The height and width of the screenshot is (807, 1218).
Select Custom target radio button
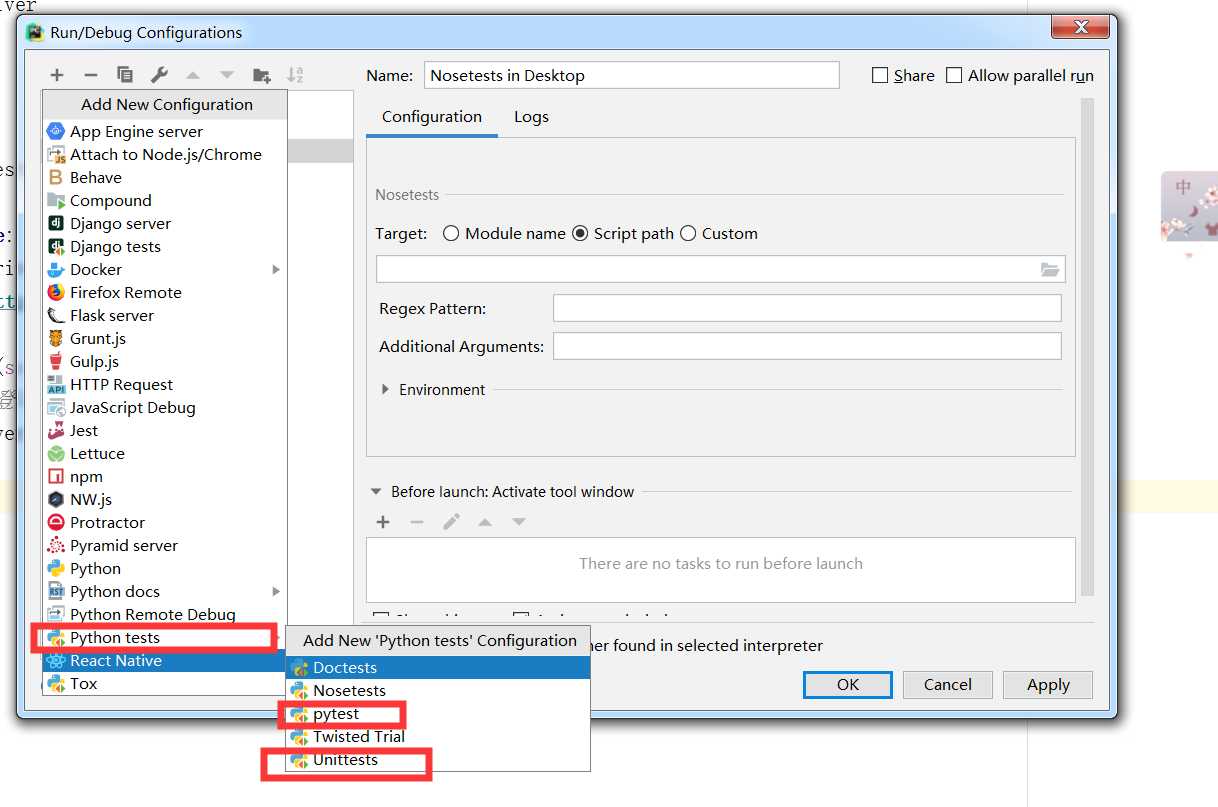click(x=688, y=233)
